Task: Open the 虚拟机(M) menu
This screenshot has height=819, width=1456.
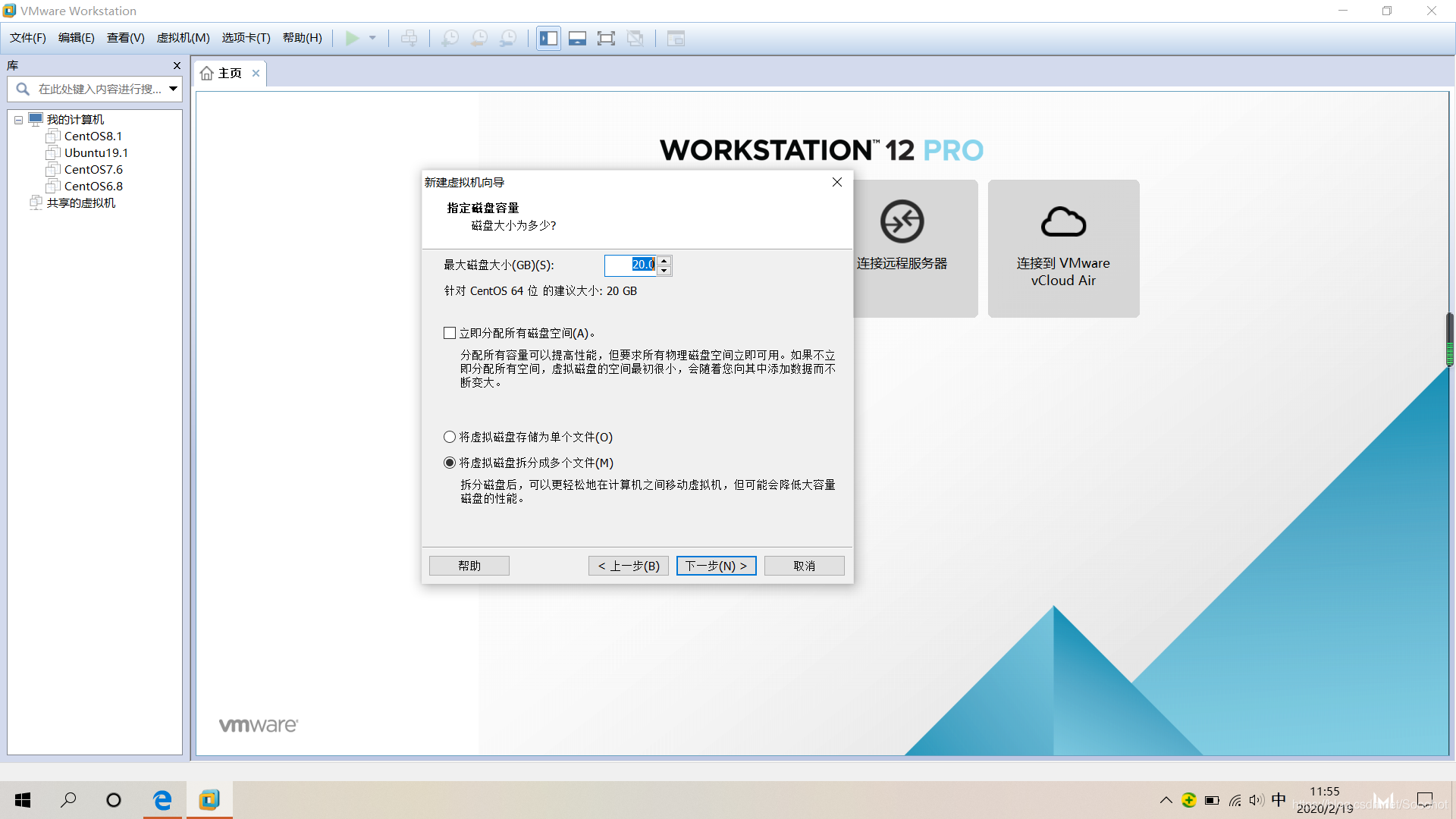Action: pyautogui.click(x=184, y=38)
